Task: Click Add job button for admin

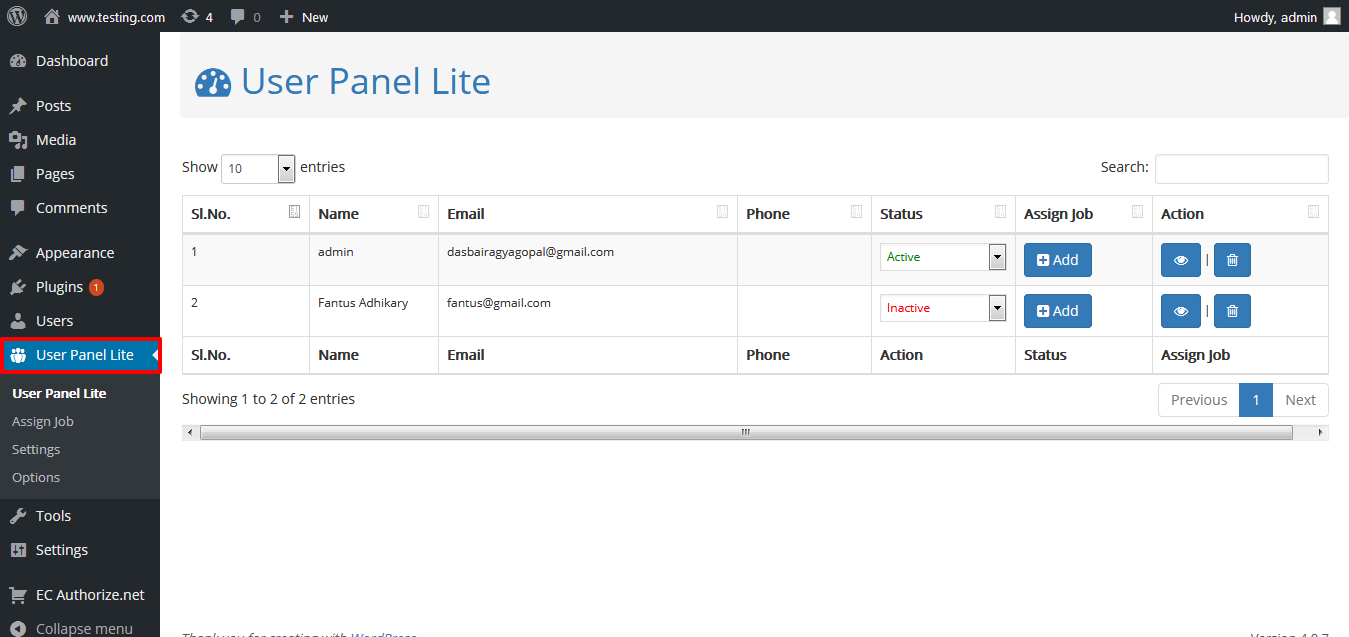Action: [1057, 260]
